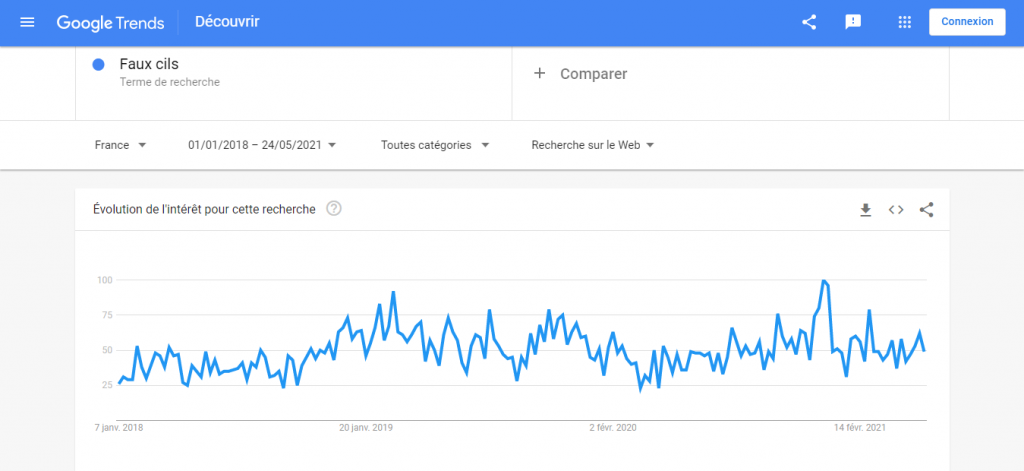
Task: Click the embed code icon
Action: pos(896,210)
